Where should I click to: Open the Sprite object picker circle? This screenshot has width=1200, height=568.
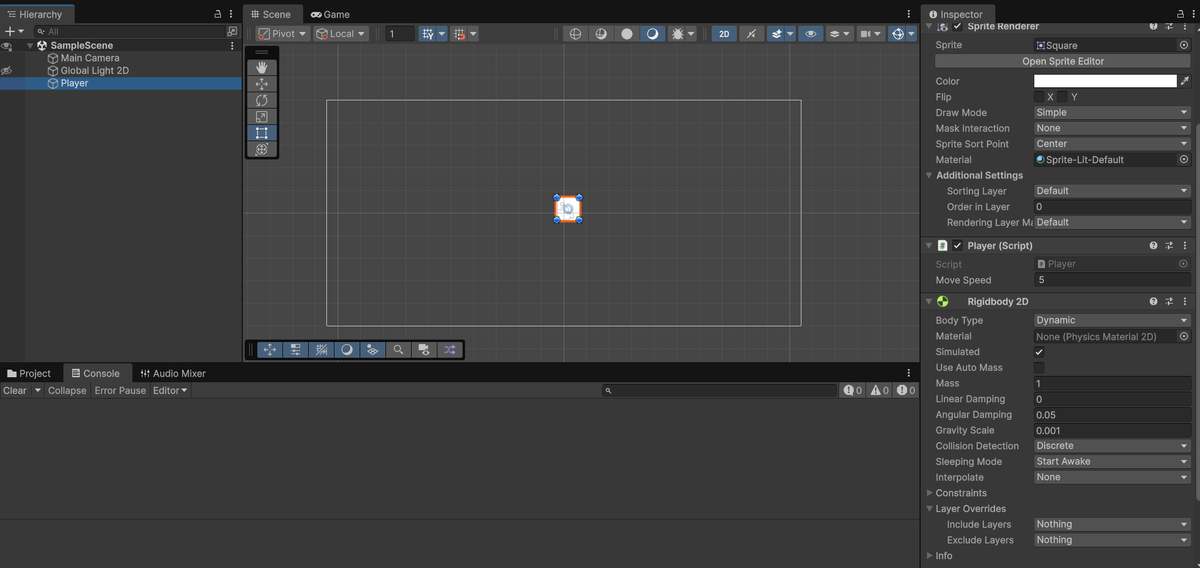(1184, 45)
